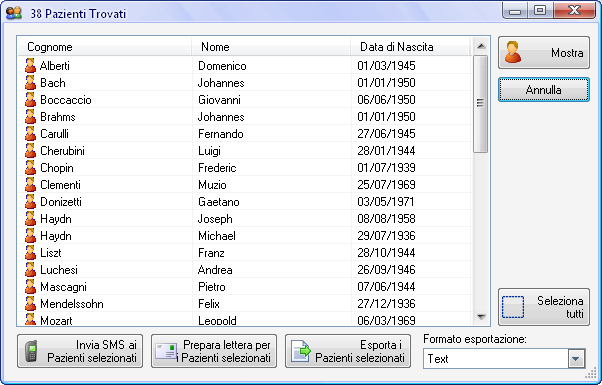Click the person icon on the Mostra button
Image resolution: width=602 pixels, height=385 pixels.
pyautogui.click(x=513, y=52)
